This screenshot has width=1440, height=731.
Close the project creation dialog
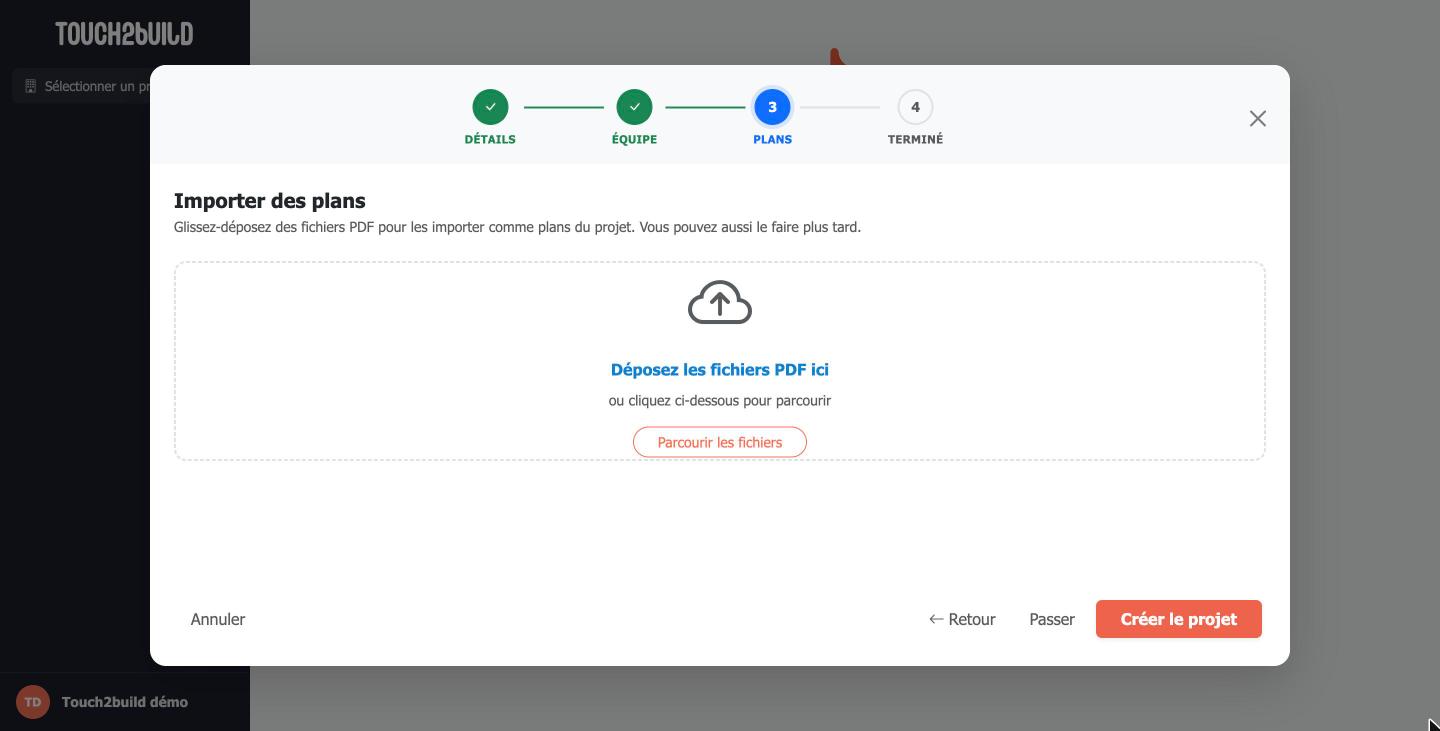(x=1258, y=119)
